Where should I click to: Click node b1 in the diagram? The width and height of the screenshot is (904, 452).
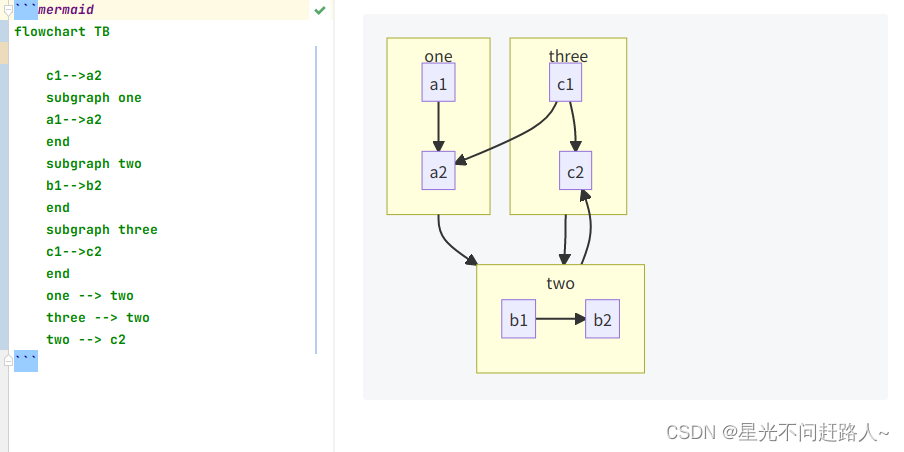pos(518,319)
